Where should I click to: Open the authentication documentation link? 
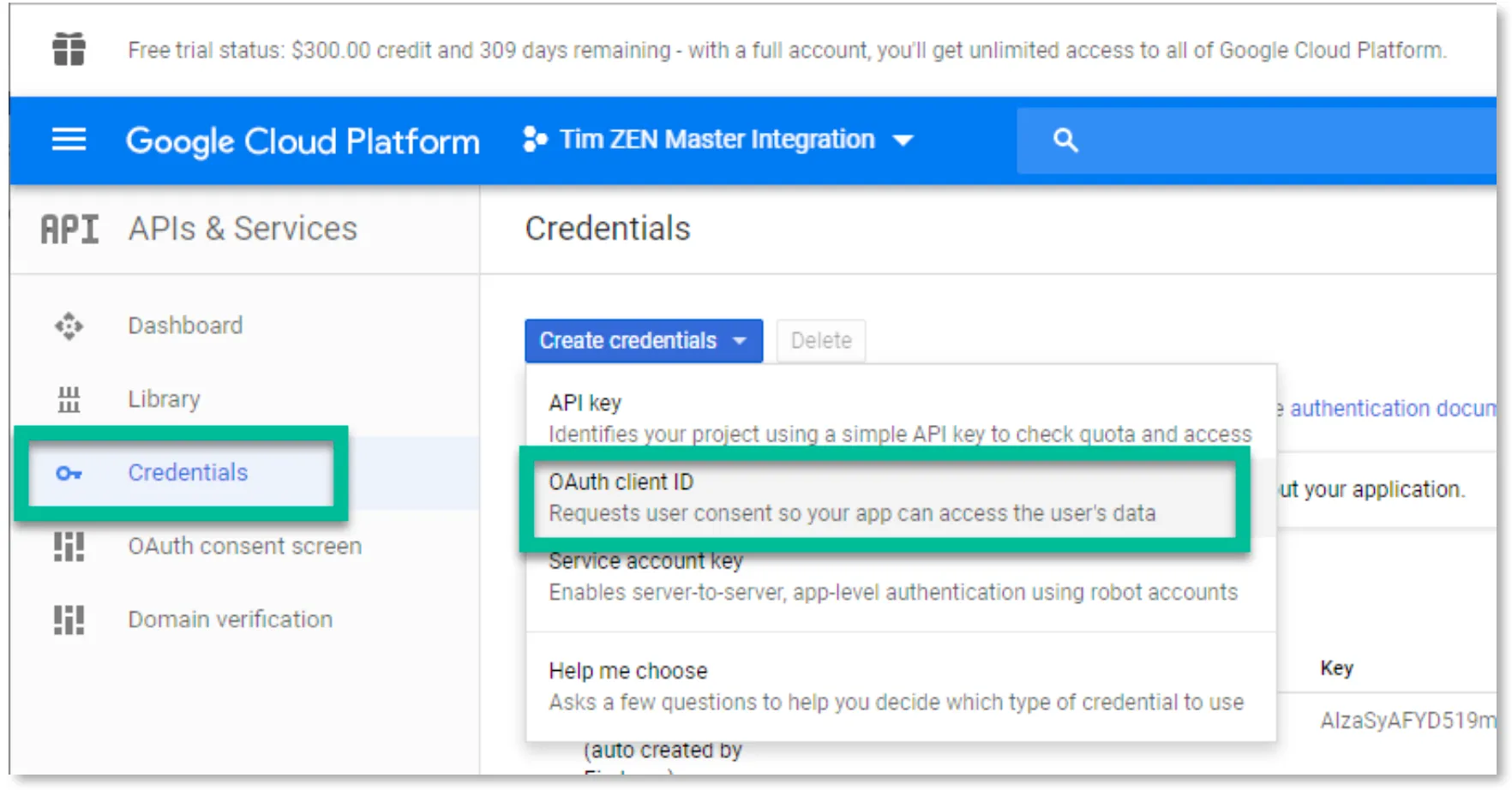(x=1392, y=409)
